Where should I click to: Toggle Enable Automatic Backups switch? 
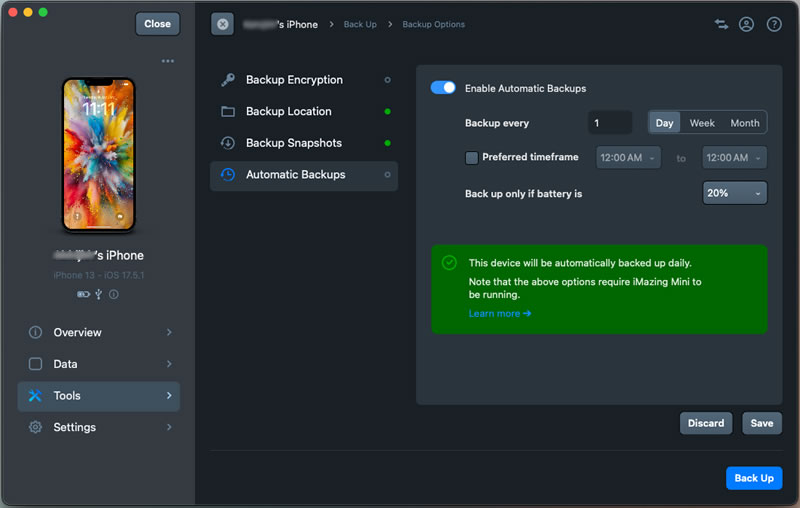point(443,88)
